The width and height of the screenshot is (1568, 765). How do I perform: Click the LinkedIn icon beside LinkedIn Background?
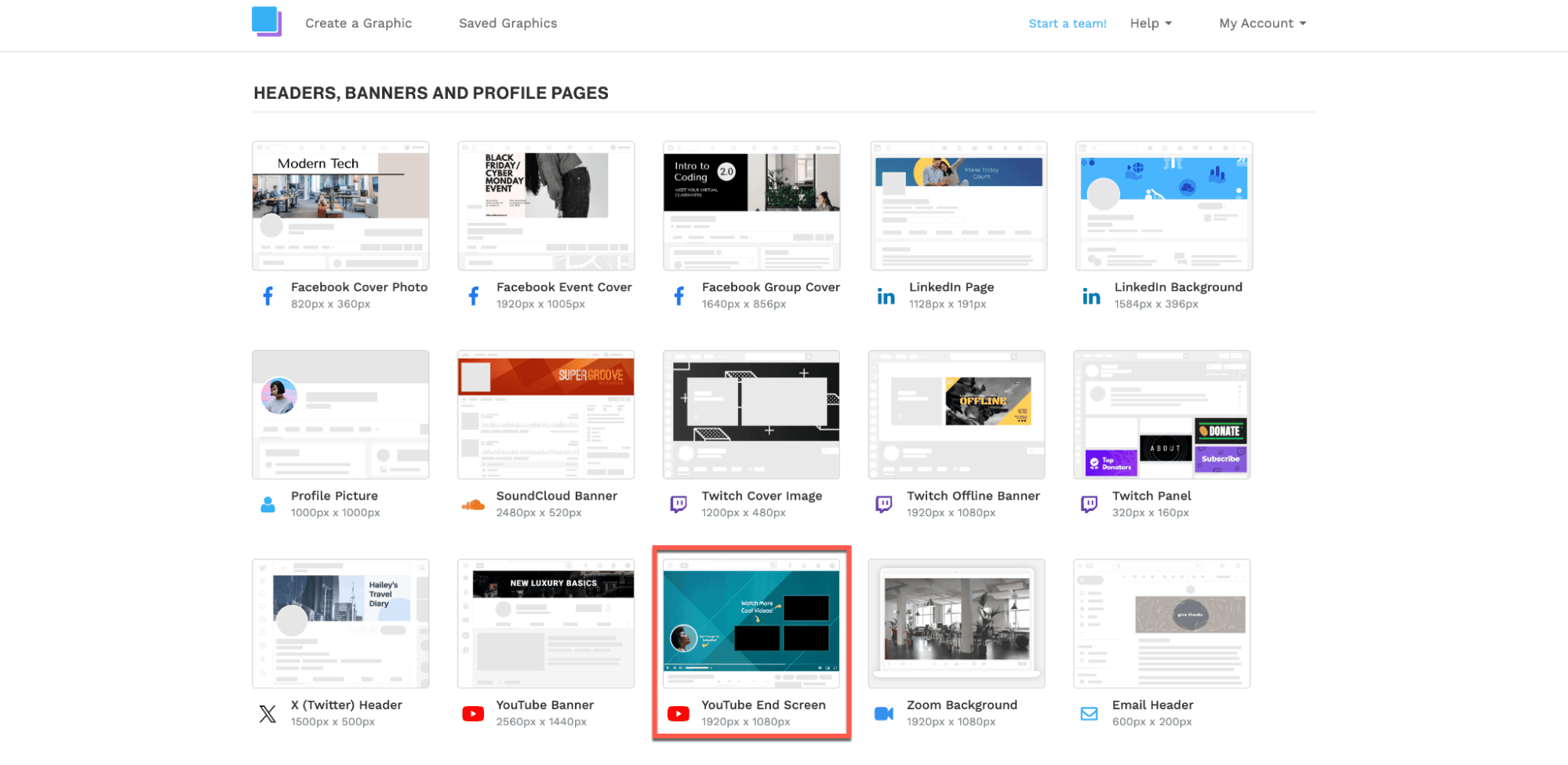tap(1092, 297)
